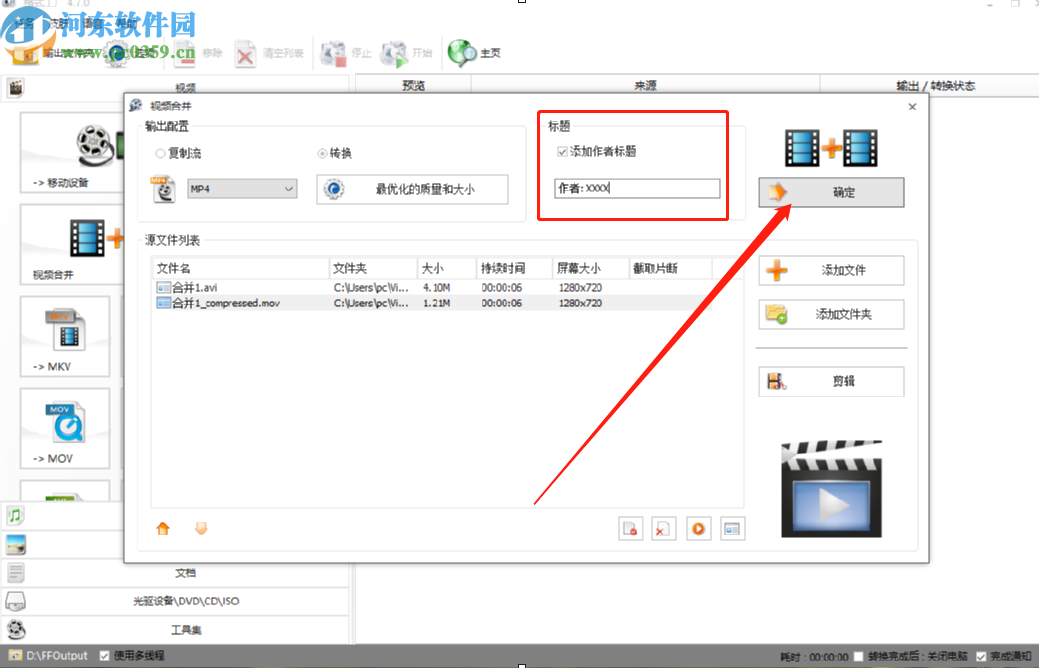1039x668 pixels.
Task: Click the 确定 confirm button
Action: click(831, 192)
